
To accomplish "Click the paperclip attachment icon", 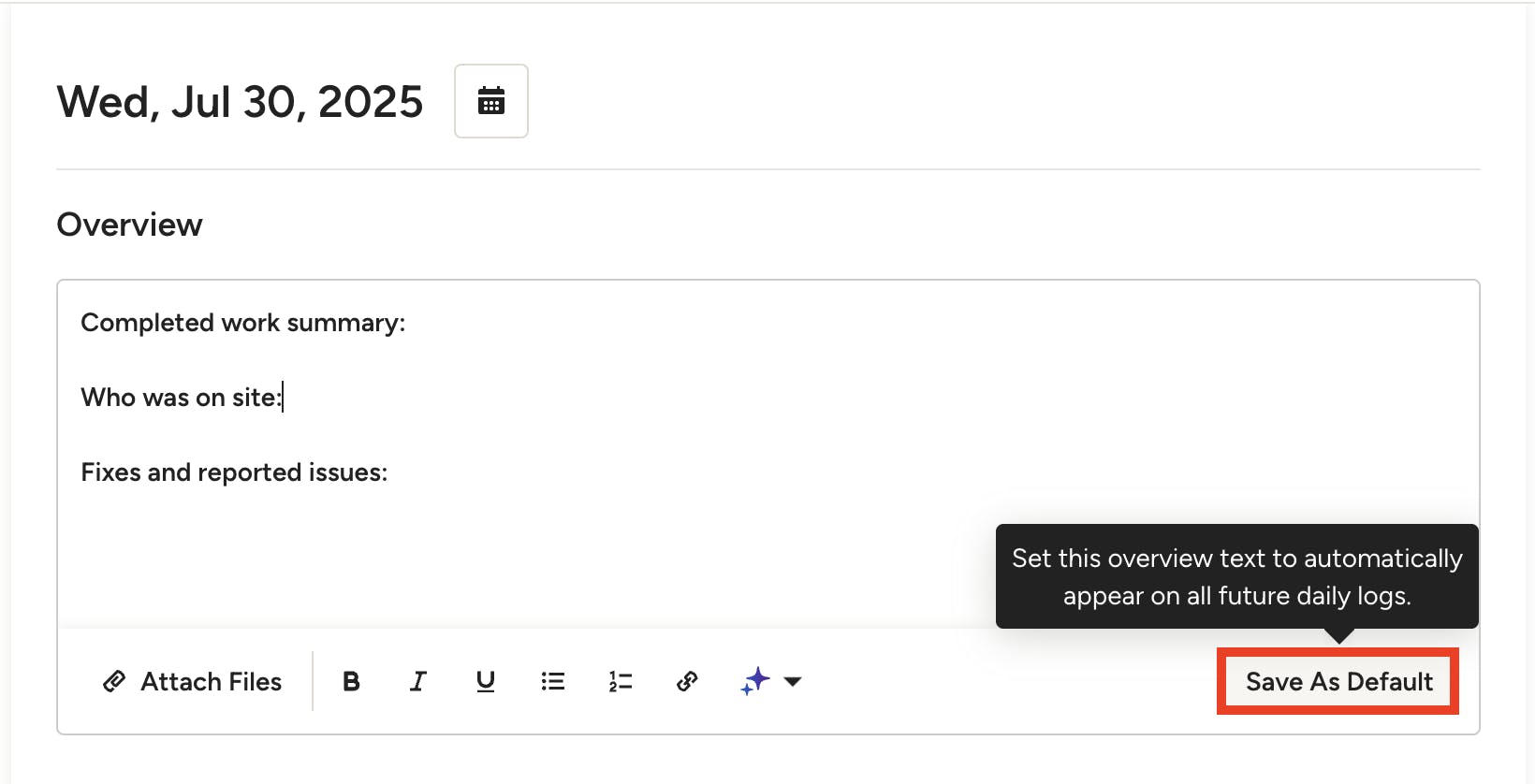I will 114,681.
